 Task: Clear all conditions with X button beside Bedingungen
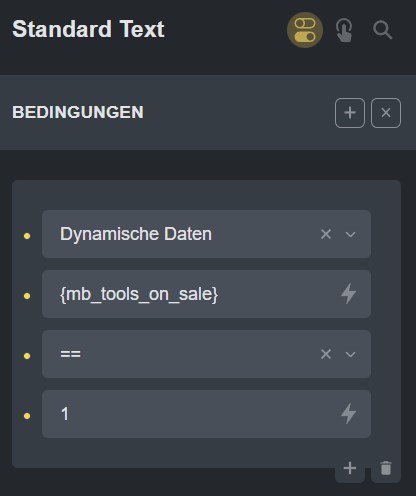[386, 113]
